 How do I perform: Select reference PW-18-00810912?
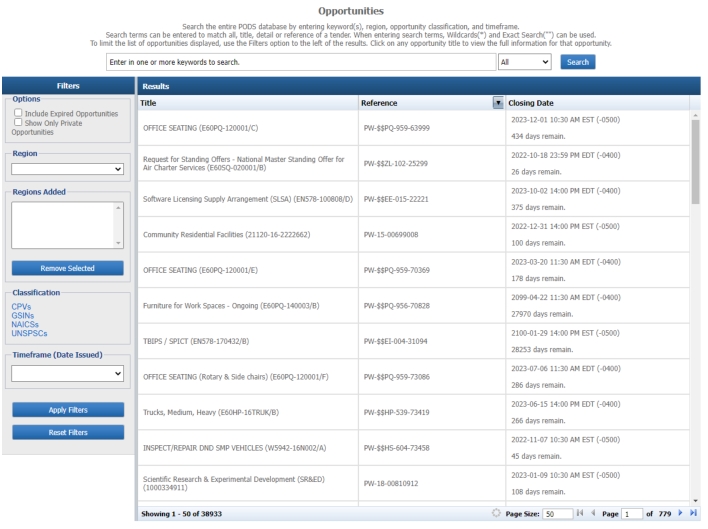click(391, 483)
